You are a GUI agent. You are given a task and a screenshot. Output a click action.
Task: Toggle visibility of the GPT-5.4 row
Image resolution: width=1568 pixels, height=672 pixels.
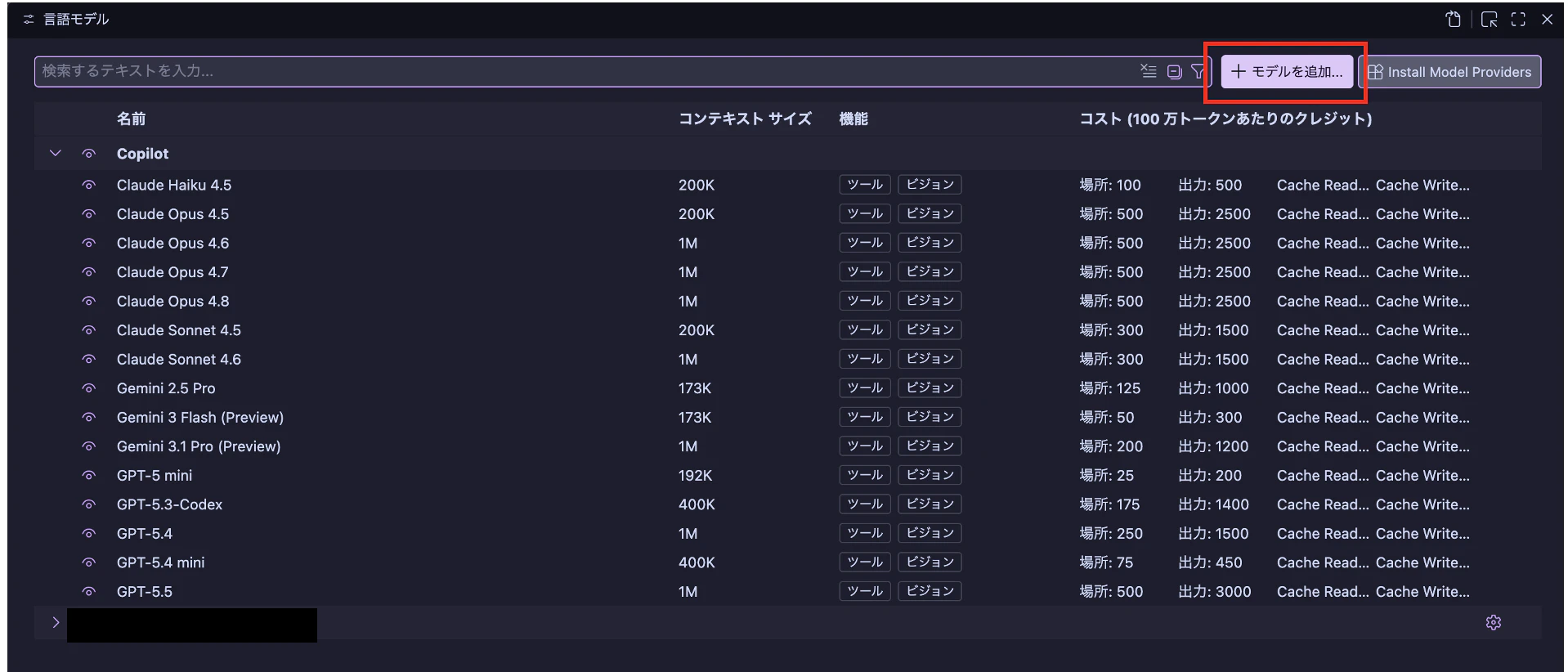(89, 533)
